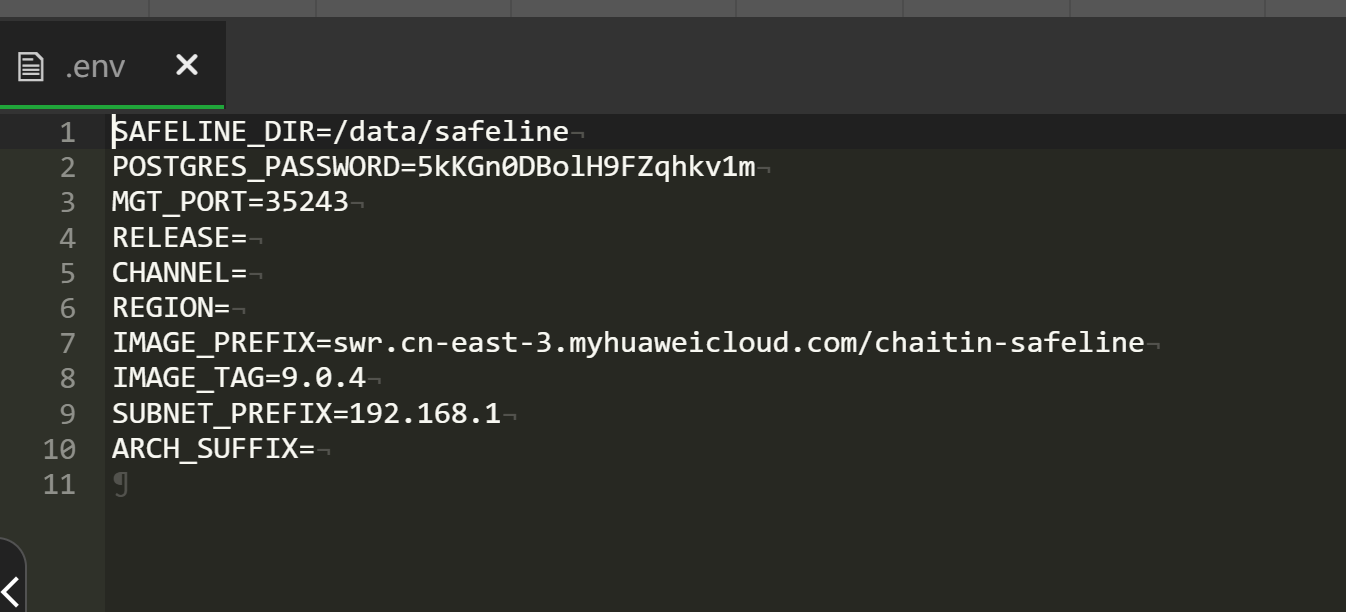Click the IMAGE_PREFIX huaweicloud URL text

coord(738,343)
